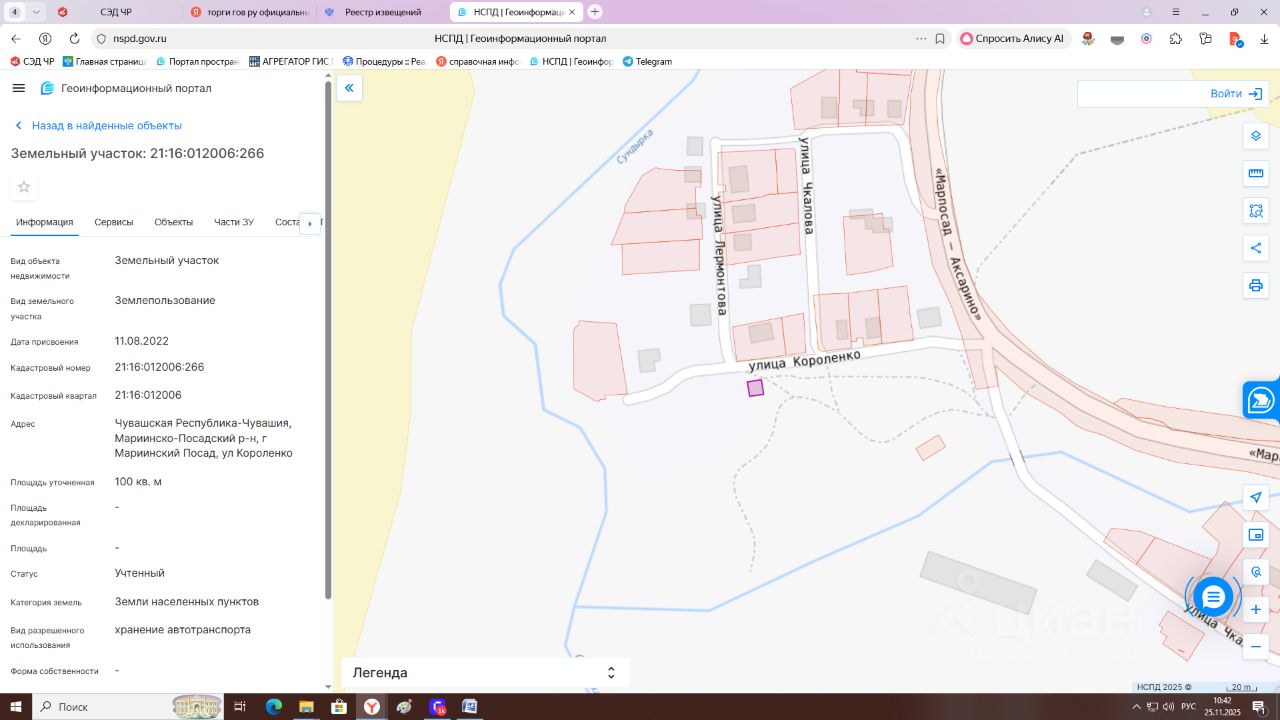
Task: Click the map zoom-out minus button
Action: click(x=1256, y=646)
